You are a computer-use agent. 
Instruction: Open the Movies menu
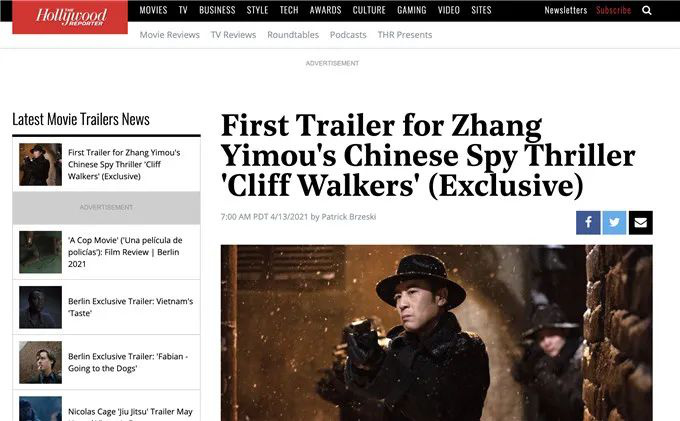click(153, 10)
